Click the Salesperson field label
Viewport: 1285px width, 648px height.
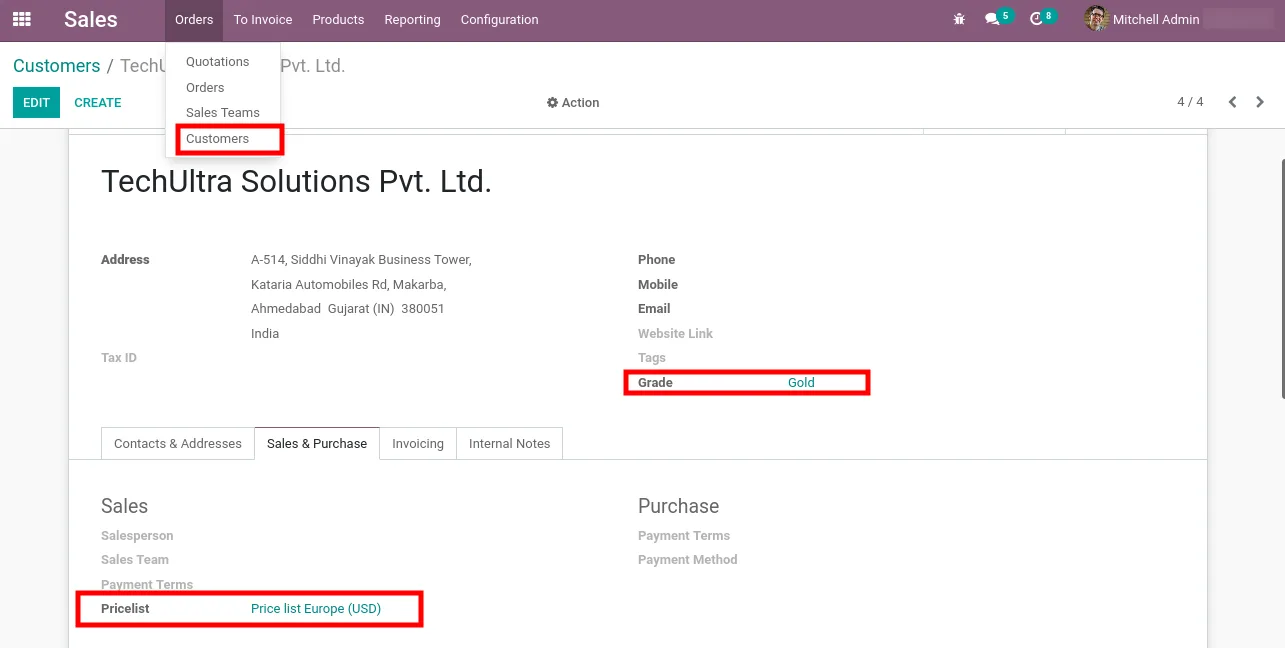(x=137, y=536)
